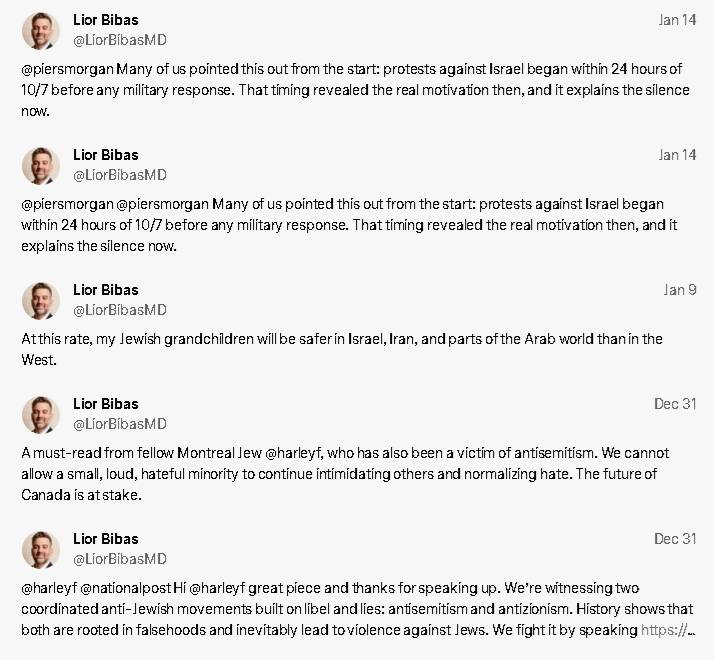Open the avatar beside the second Jan 14 tweet

click(x=41, y=166)
